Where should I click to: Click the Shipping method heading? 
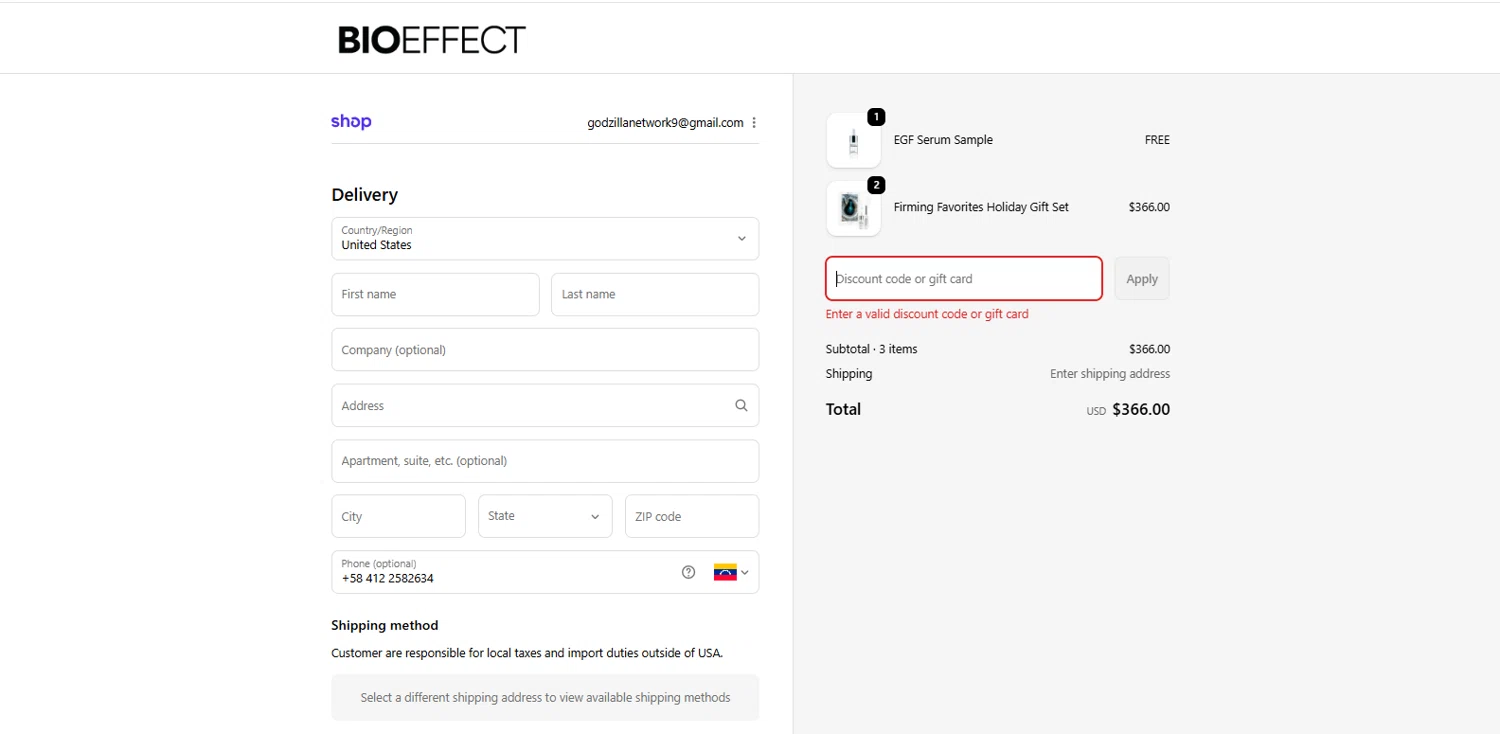pos(385,625)
